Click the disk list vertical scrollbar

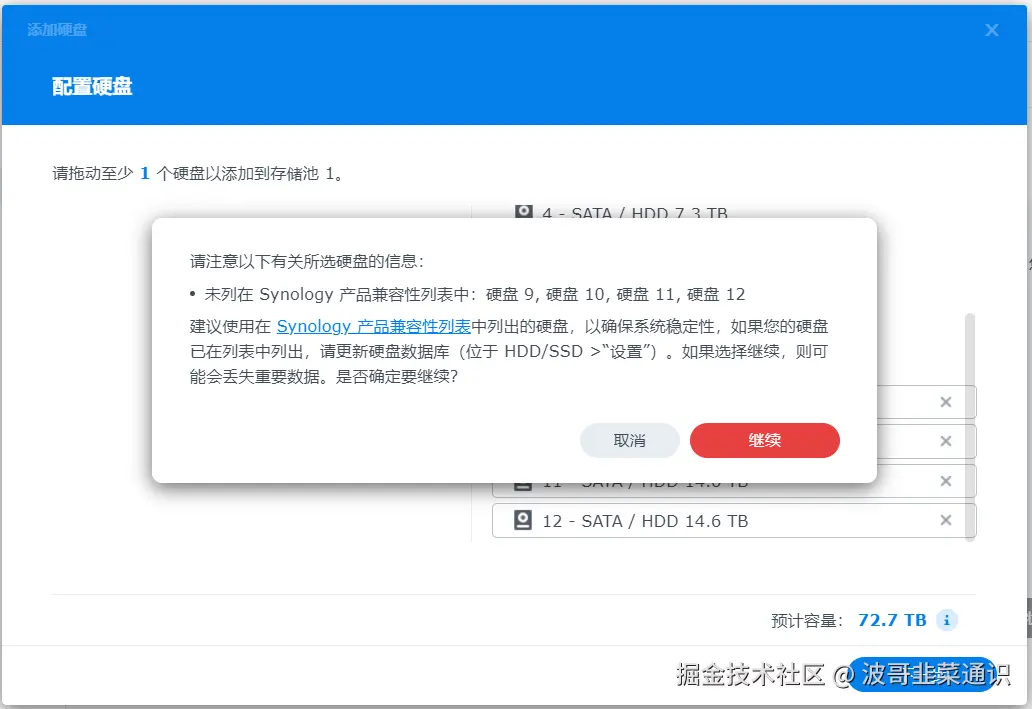coord(969,427)
